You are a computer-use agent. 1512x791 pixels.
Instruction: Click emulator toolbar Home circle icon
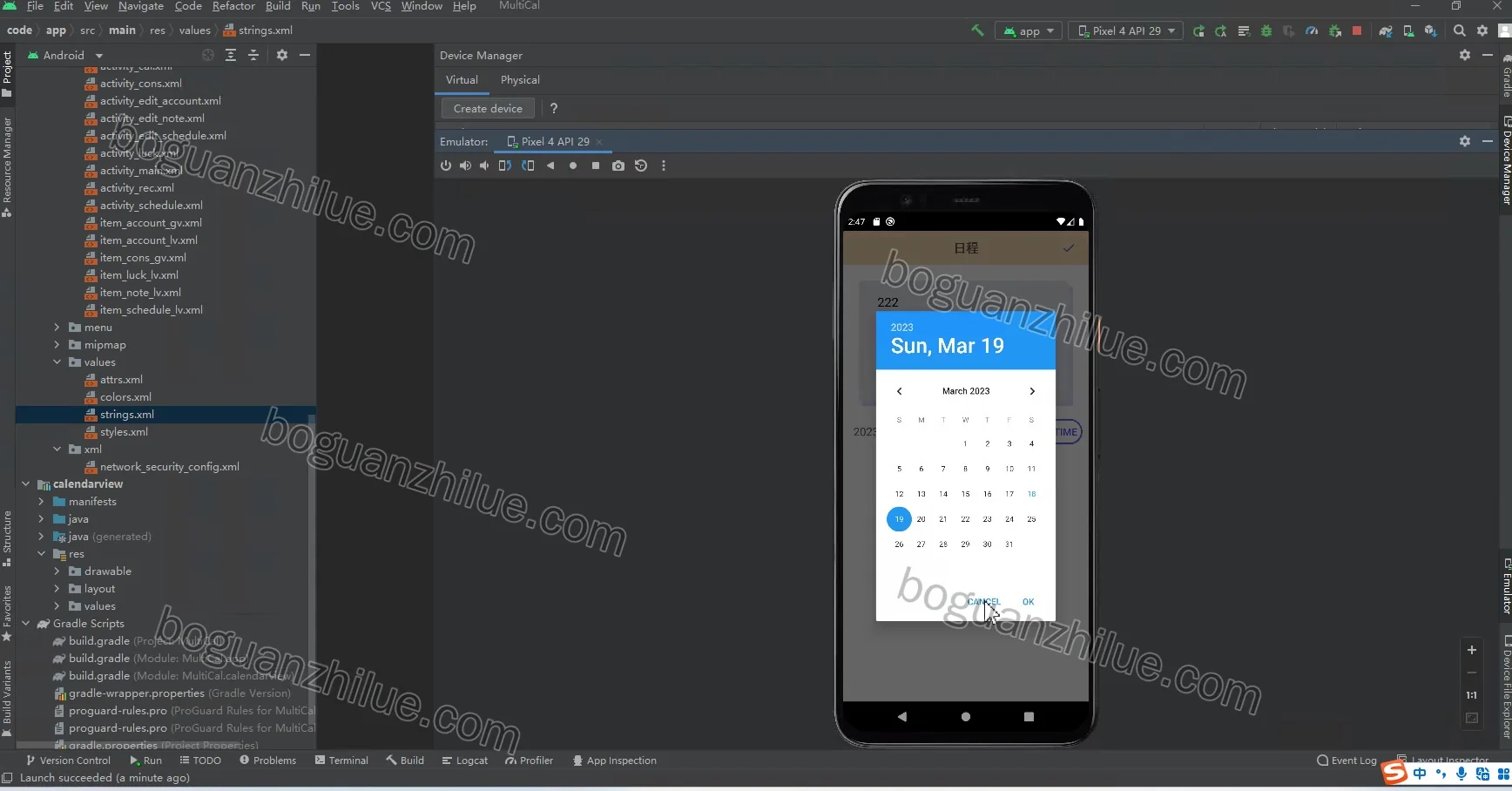(x=573, y=166)
